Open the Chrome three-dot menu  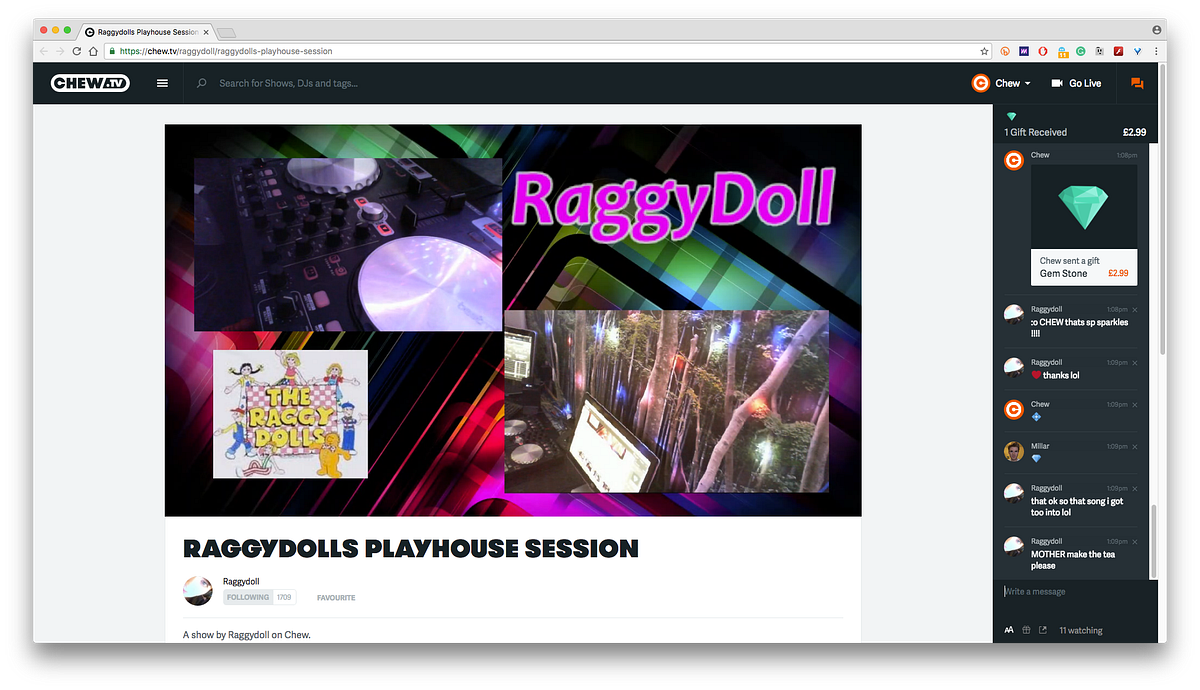point(1156,51)
